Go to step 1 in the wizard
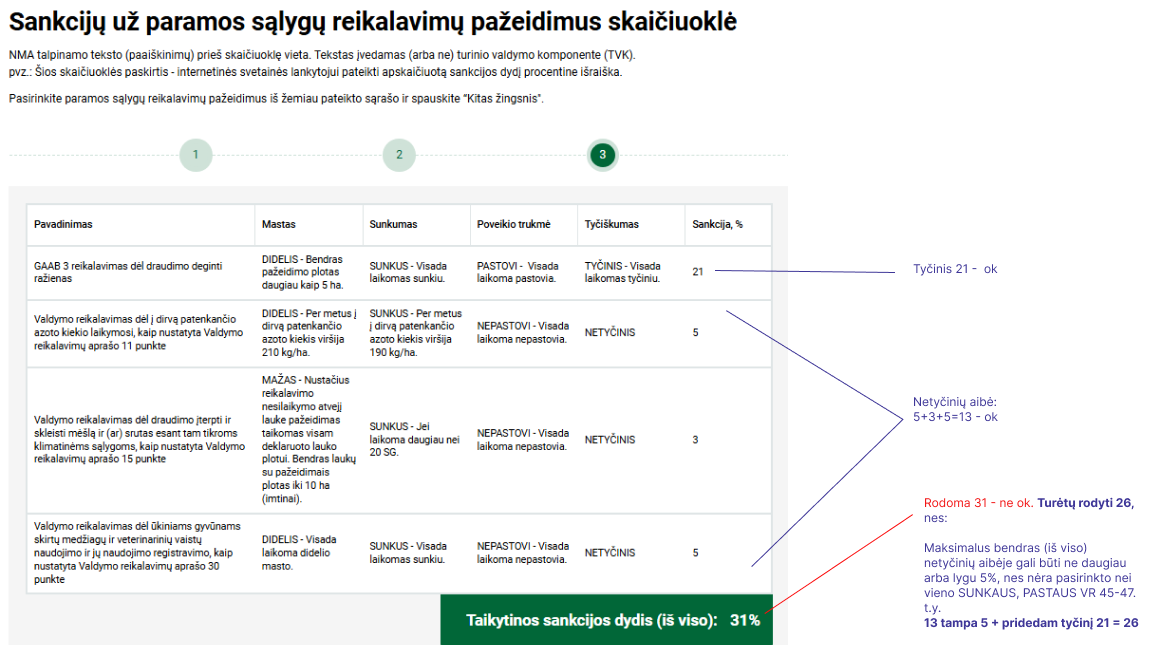The width and height of the screenshot is (1160, 645). [196, 155]
